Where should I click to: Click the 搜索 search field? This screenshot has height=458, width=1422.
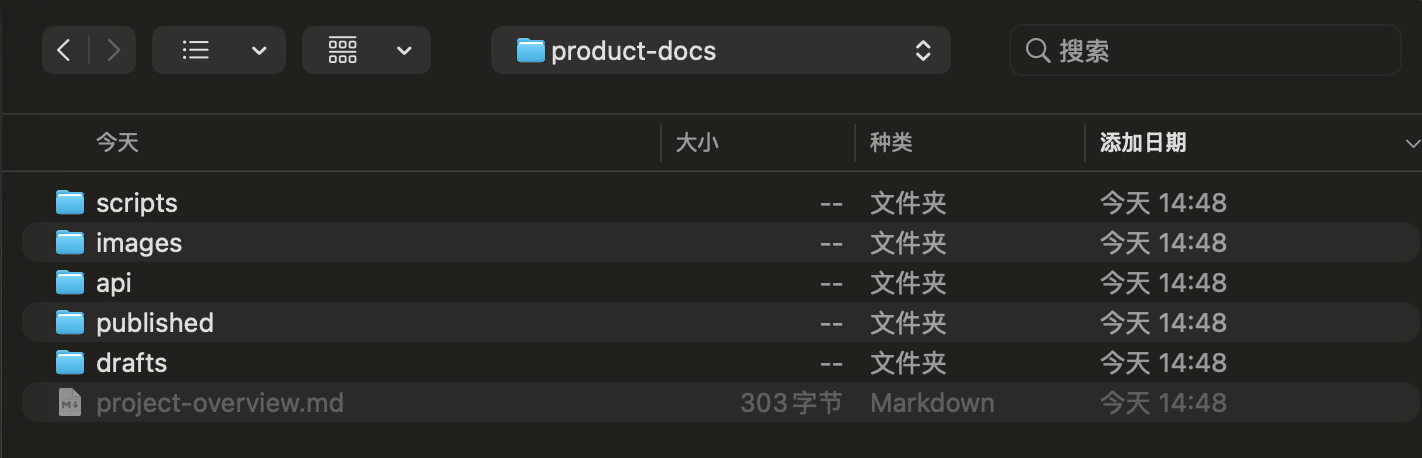point(1205,50)
